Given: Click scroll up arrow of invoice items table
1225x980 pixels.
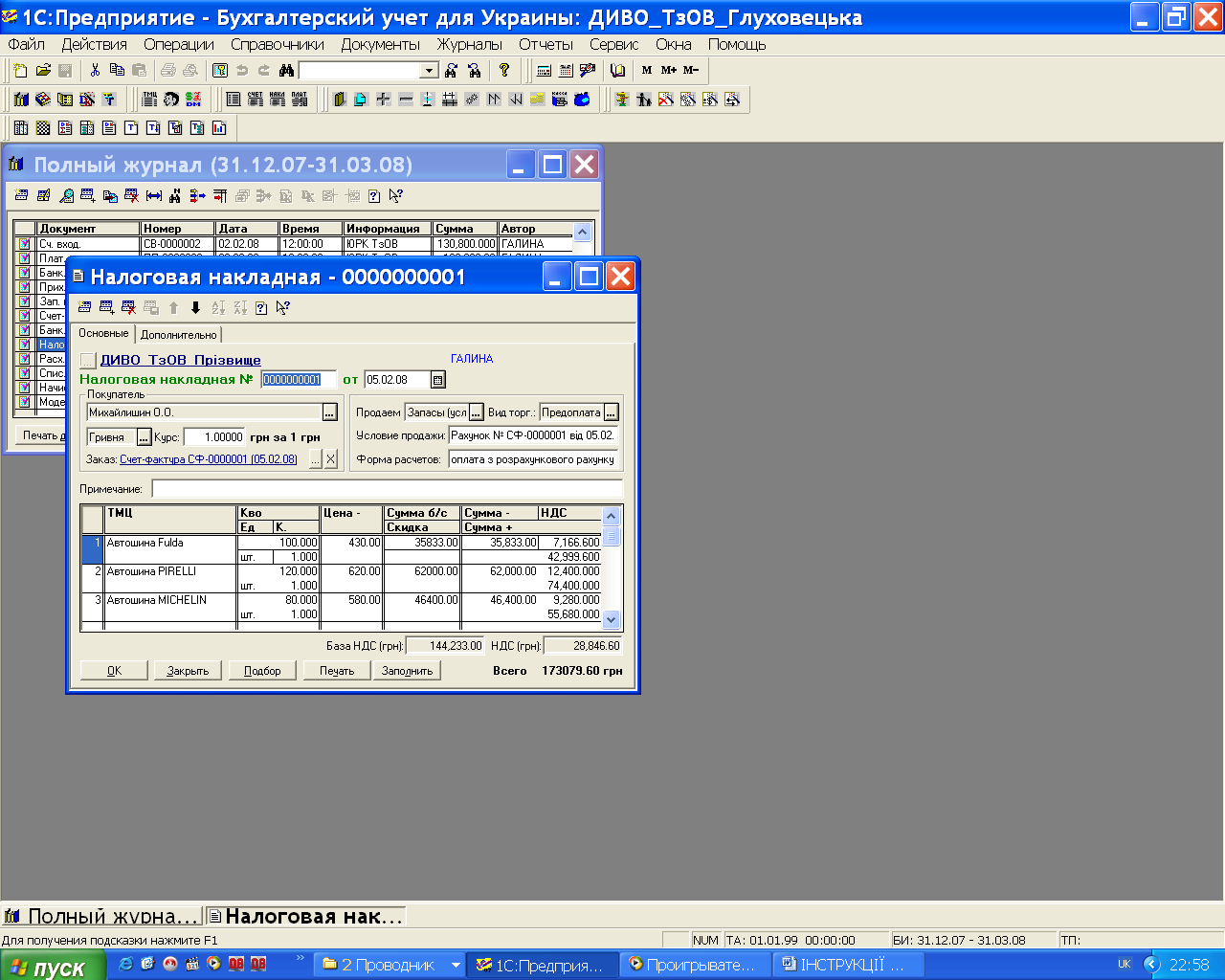Looking at the screenshot, I should (x=612, y=517).
